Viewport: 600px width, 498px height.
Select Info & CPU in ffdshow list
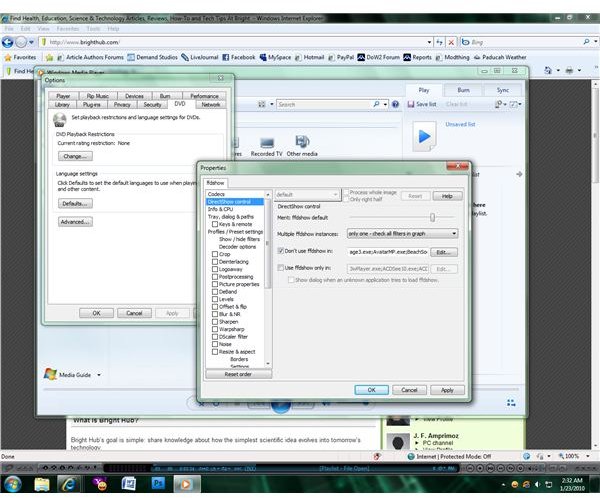pyautogui.click(x=220, y=209)
